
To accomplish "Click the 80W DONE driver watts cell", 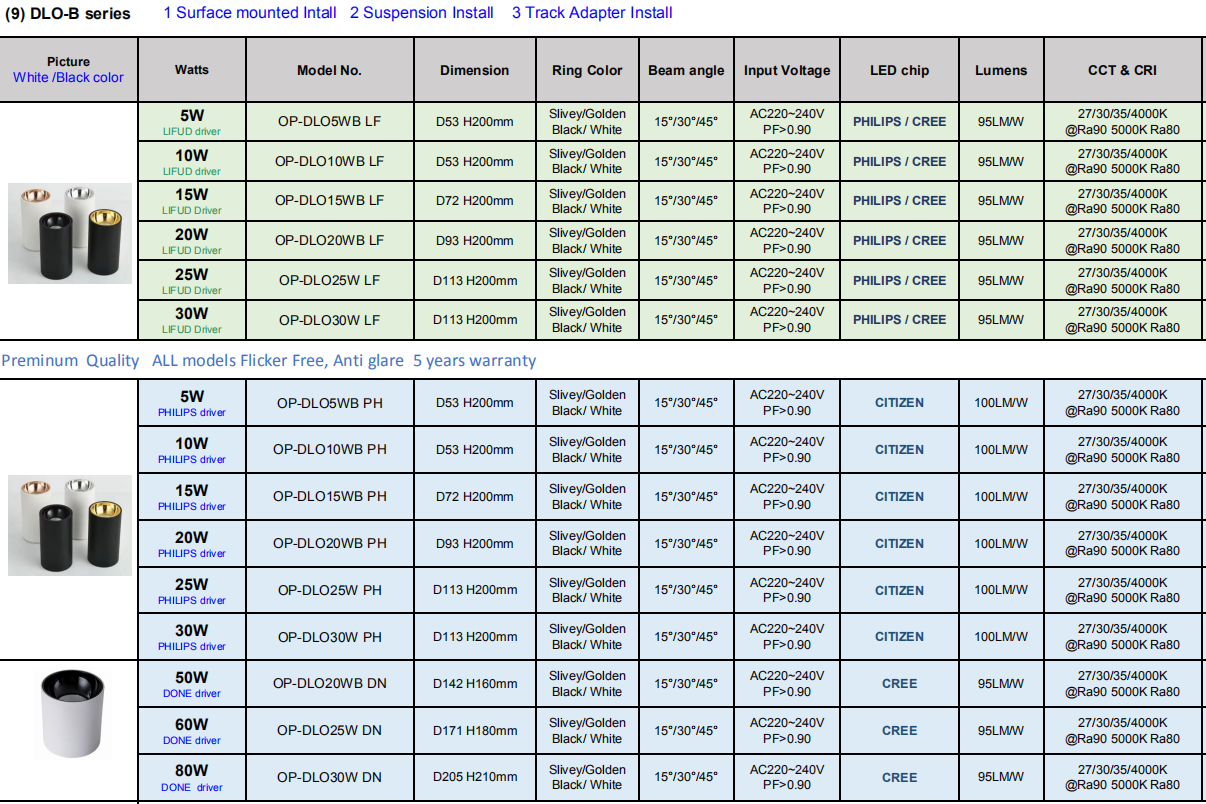I will click(192, 778).
